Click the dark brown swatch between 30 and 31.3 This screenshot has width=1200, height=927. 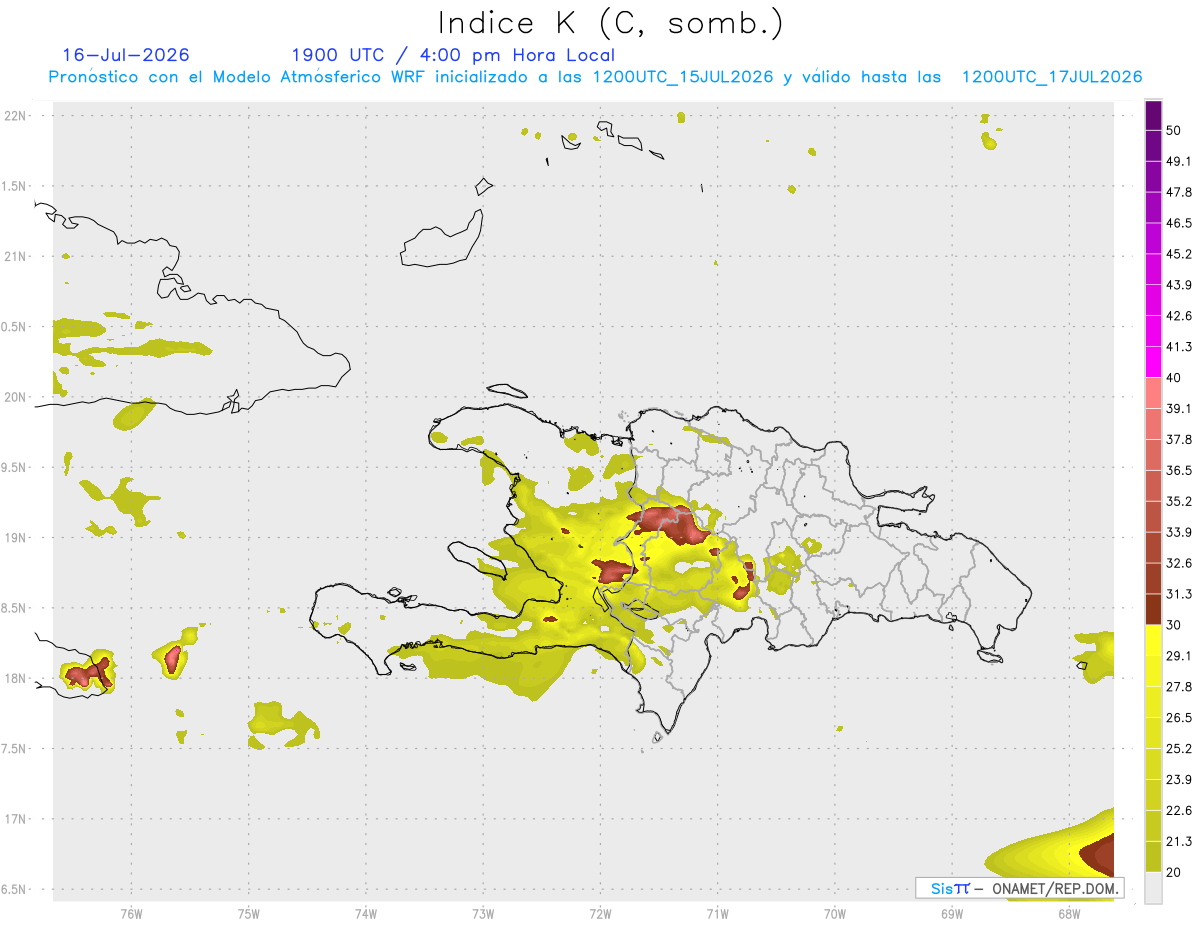tap(1154, 609)
